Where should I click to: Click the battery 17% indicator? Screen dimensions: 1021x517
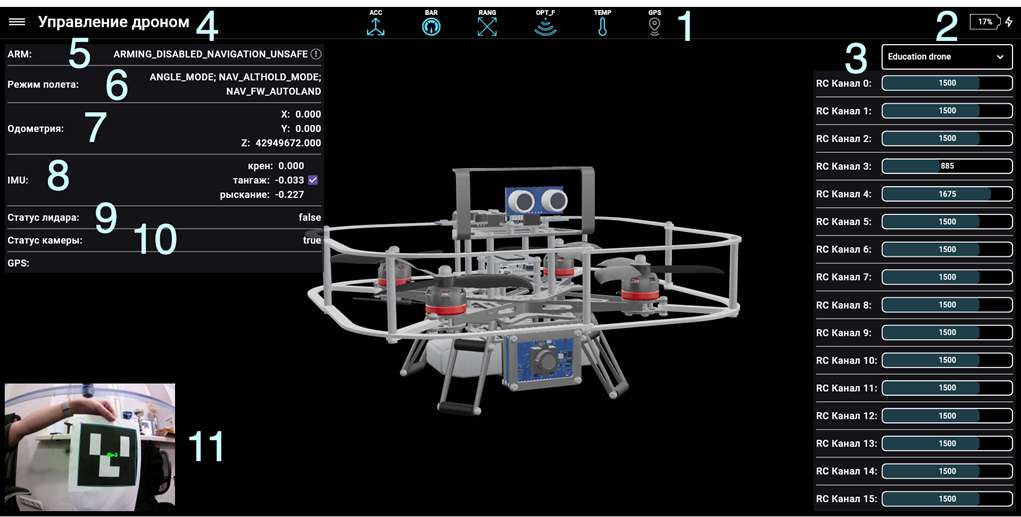[985, 22]
